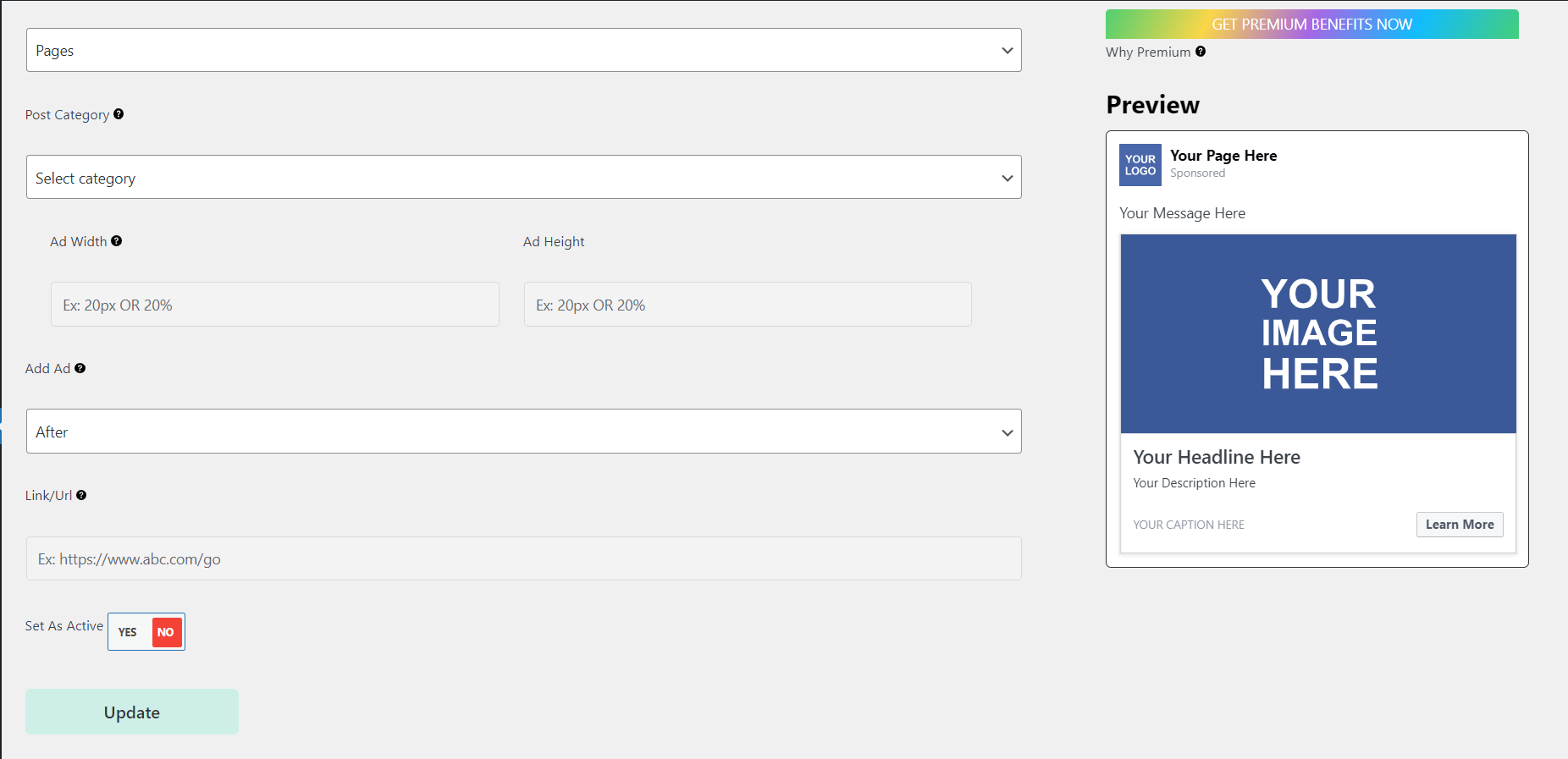The image size is (1568, 759).
Task: Click the Get Premium Benefits Now banner
Action: [x=1311, y=25]
